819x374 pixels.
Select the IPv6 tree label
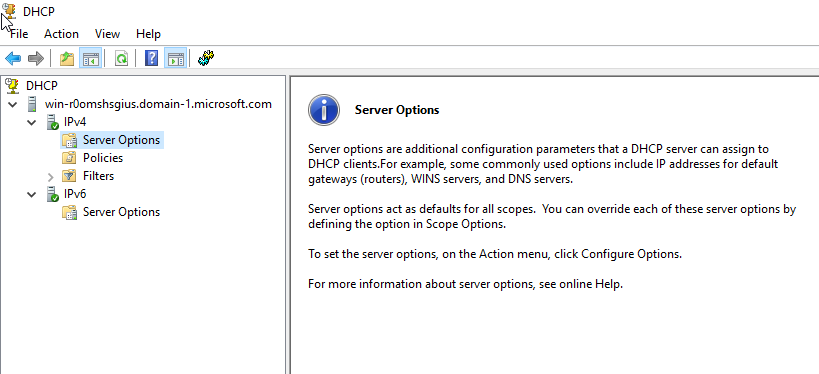75,194
